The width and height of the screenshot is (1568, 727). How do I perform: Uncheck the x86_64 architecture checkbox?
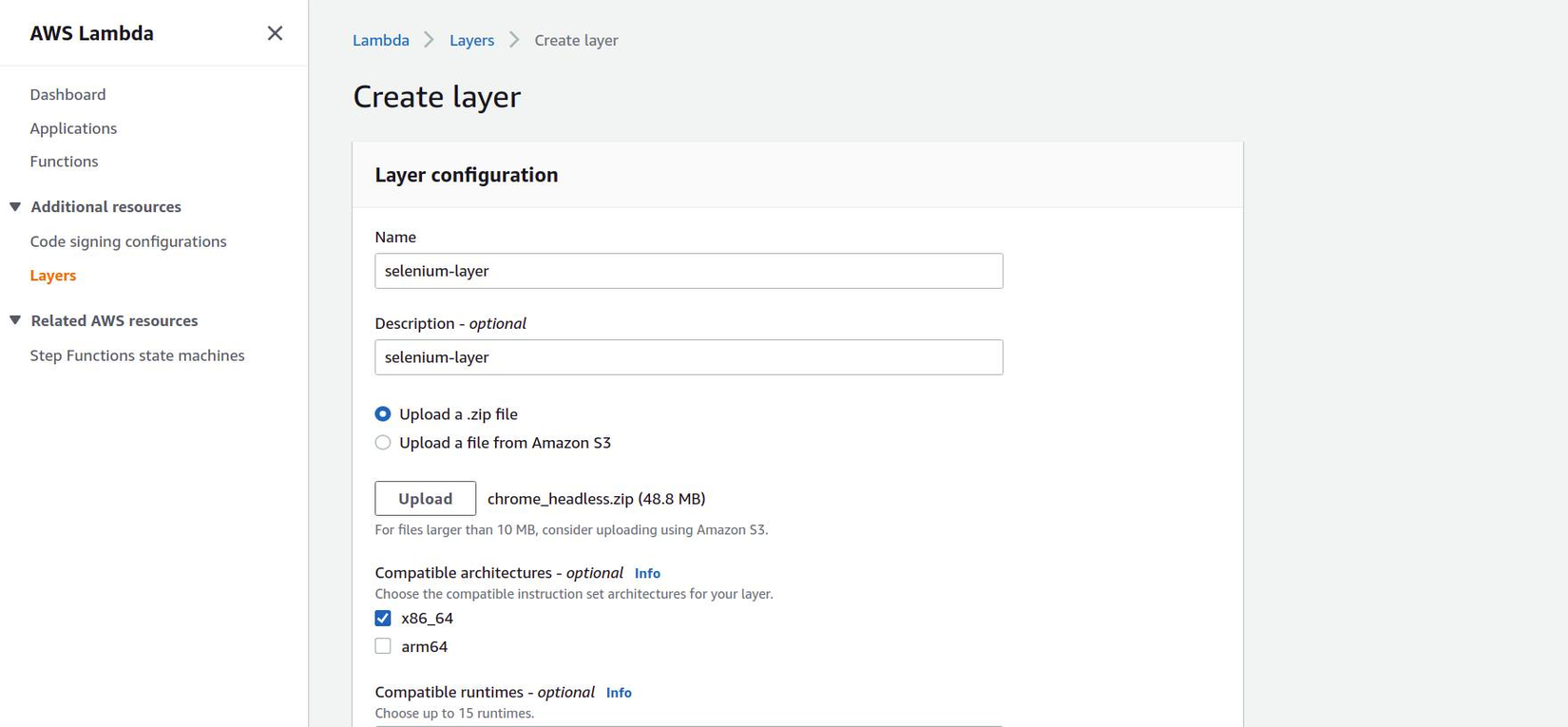coord(383,619)
